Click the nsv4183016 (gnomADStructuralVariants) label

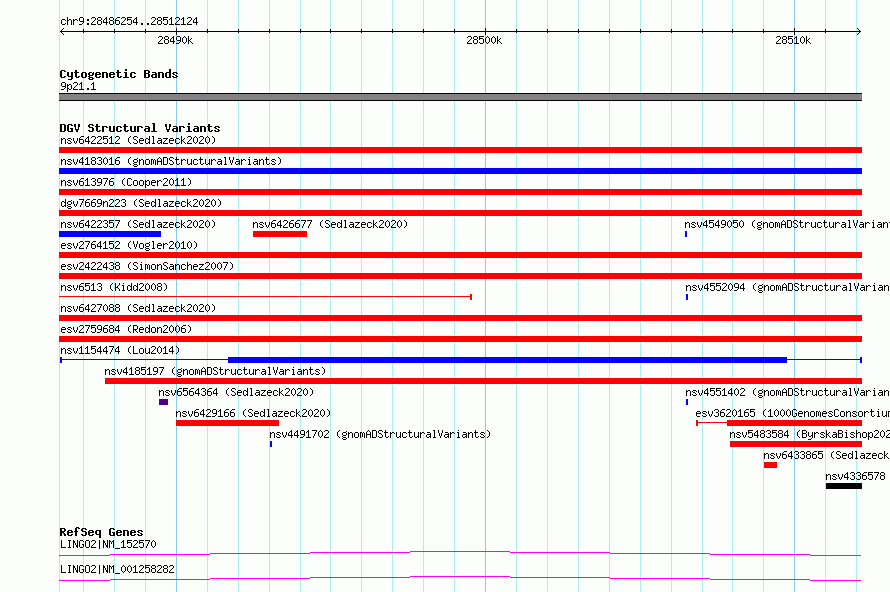coord(171,161)
